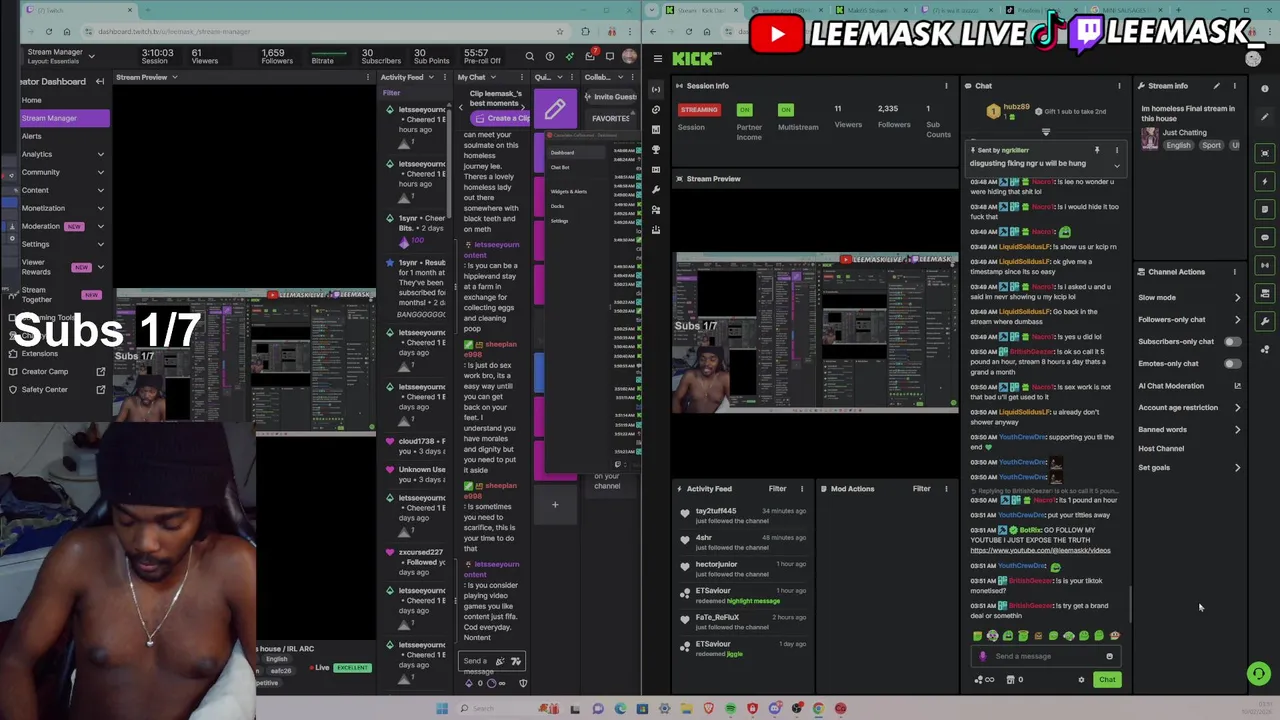
Task: Click Kick chat message input field
Action: (1045, 657)
